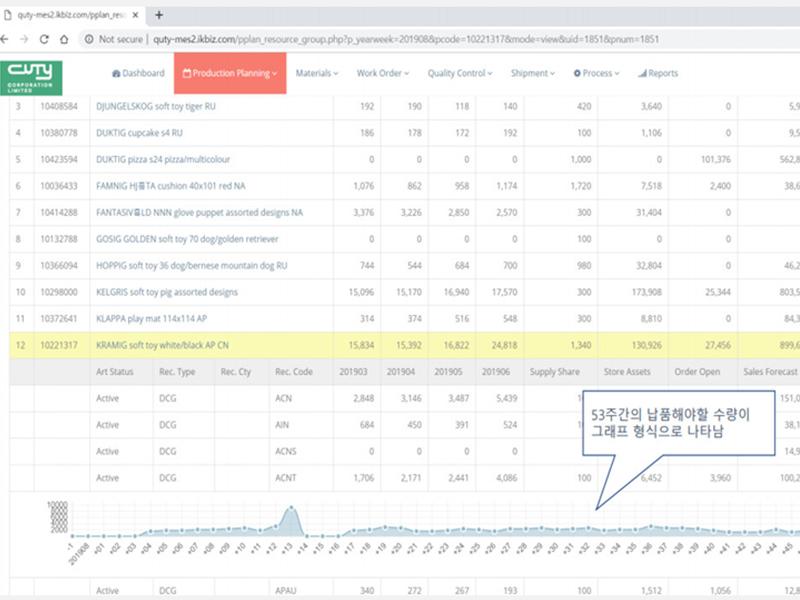
Task: Open KELGRIS soft toy pig assorted designs
Action: coord(167,292)
